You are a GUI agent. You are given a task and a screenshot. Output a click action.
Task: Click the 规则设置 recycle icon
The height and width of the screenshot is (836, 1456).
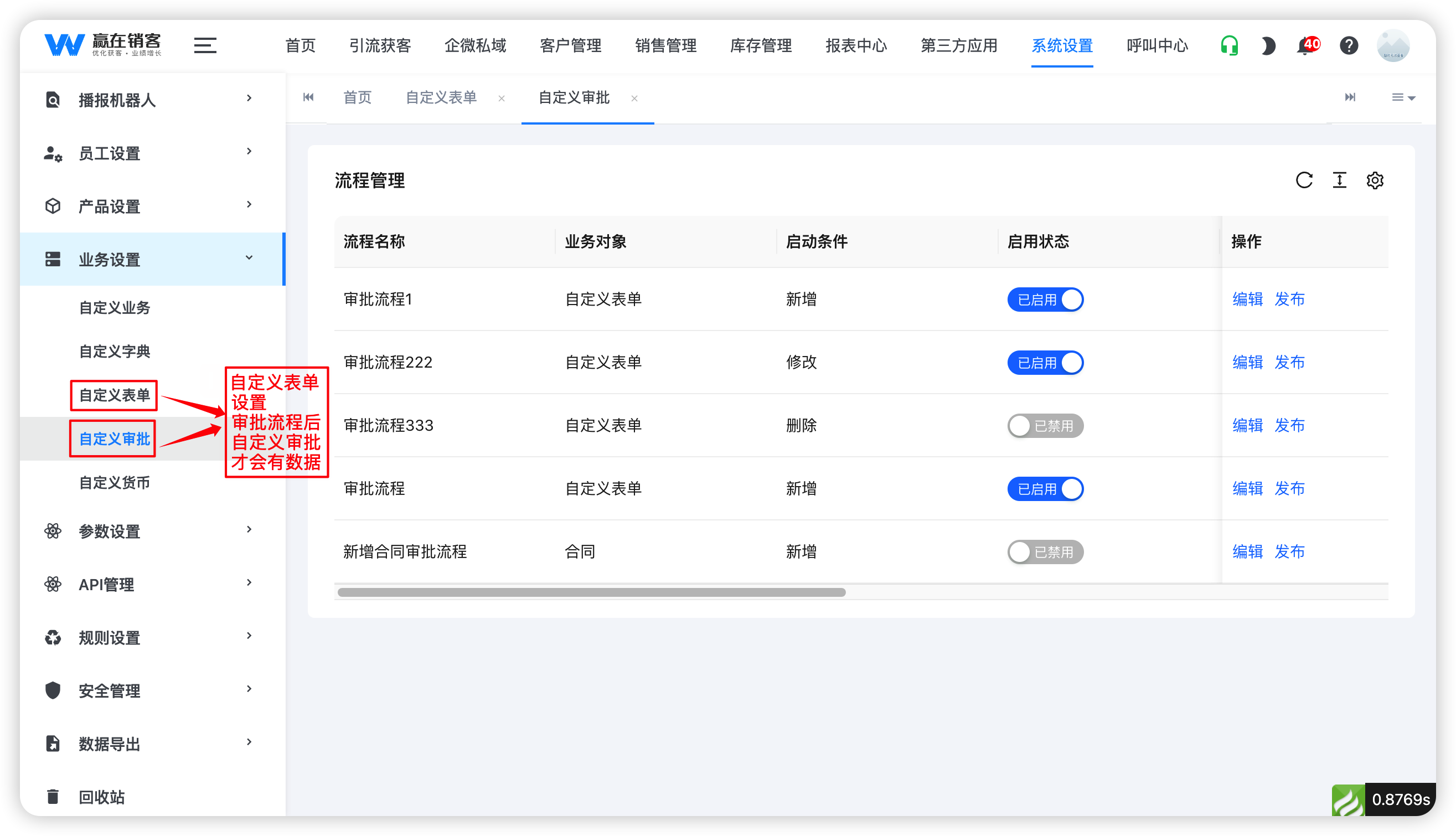53,638
